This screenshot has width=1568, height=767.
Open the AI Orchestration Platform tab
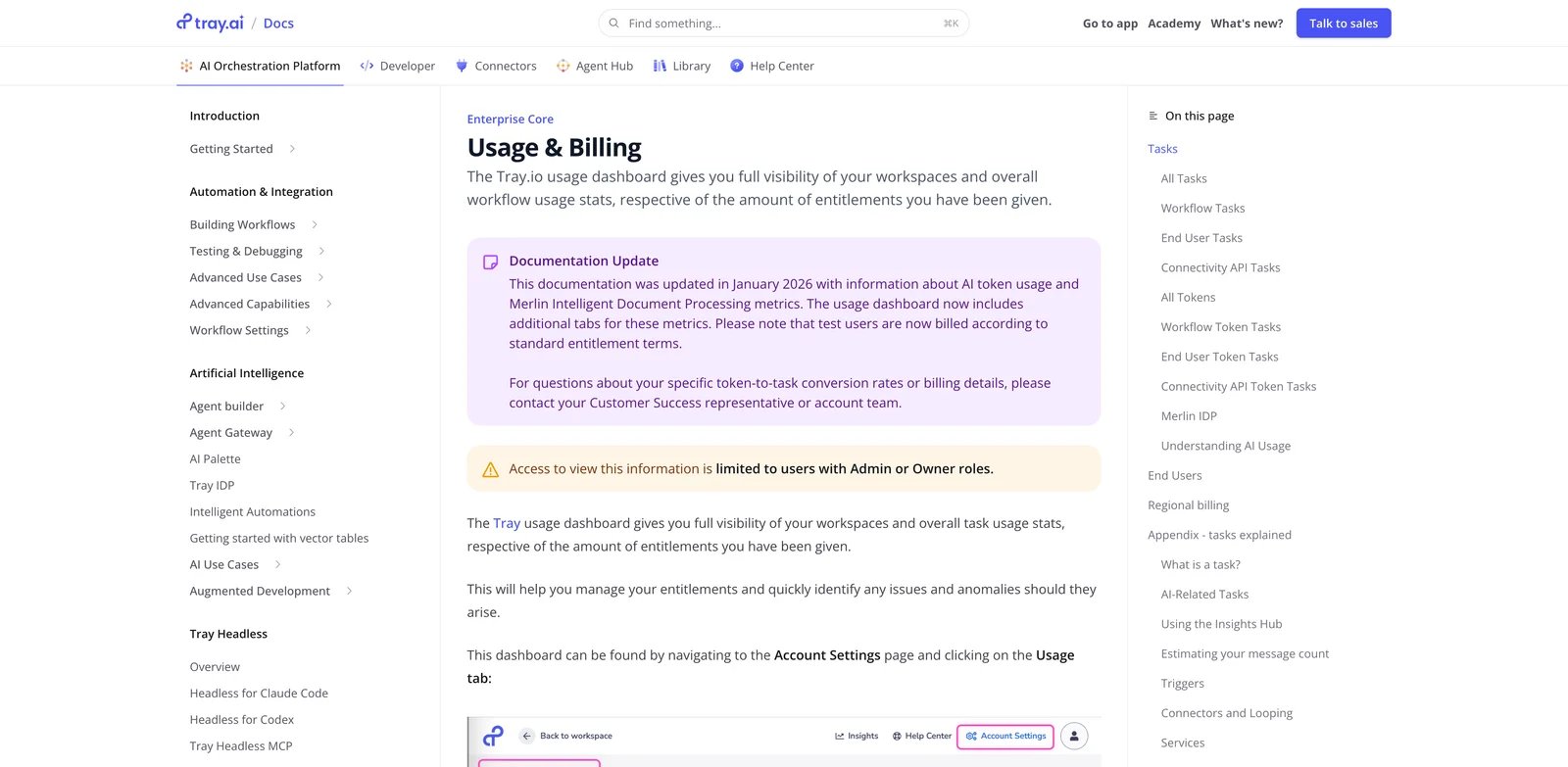click(260, 66)
